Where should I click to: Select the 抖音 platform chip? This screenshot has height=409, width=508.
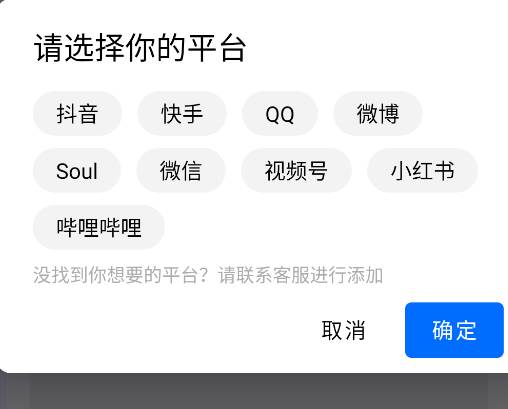click(x=77, y=114)
